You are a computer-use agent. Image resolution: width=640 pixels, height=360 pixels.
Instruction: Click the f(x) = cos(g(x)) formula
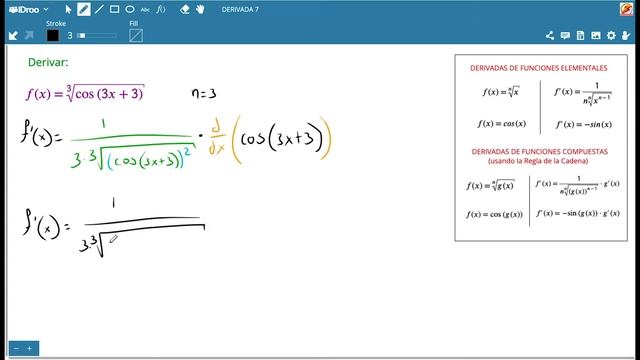pyautogui.click(x=494, y=214)
